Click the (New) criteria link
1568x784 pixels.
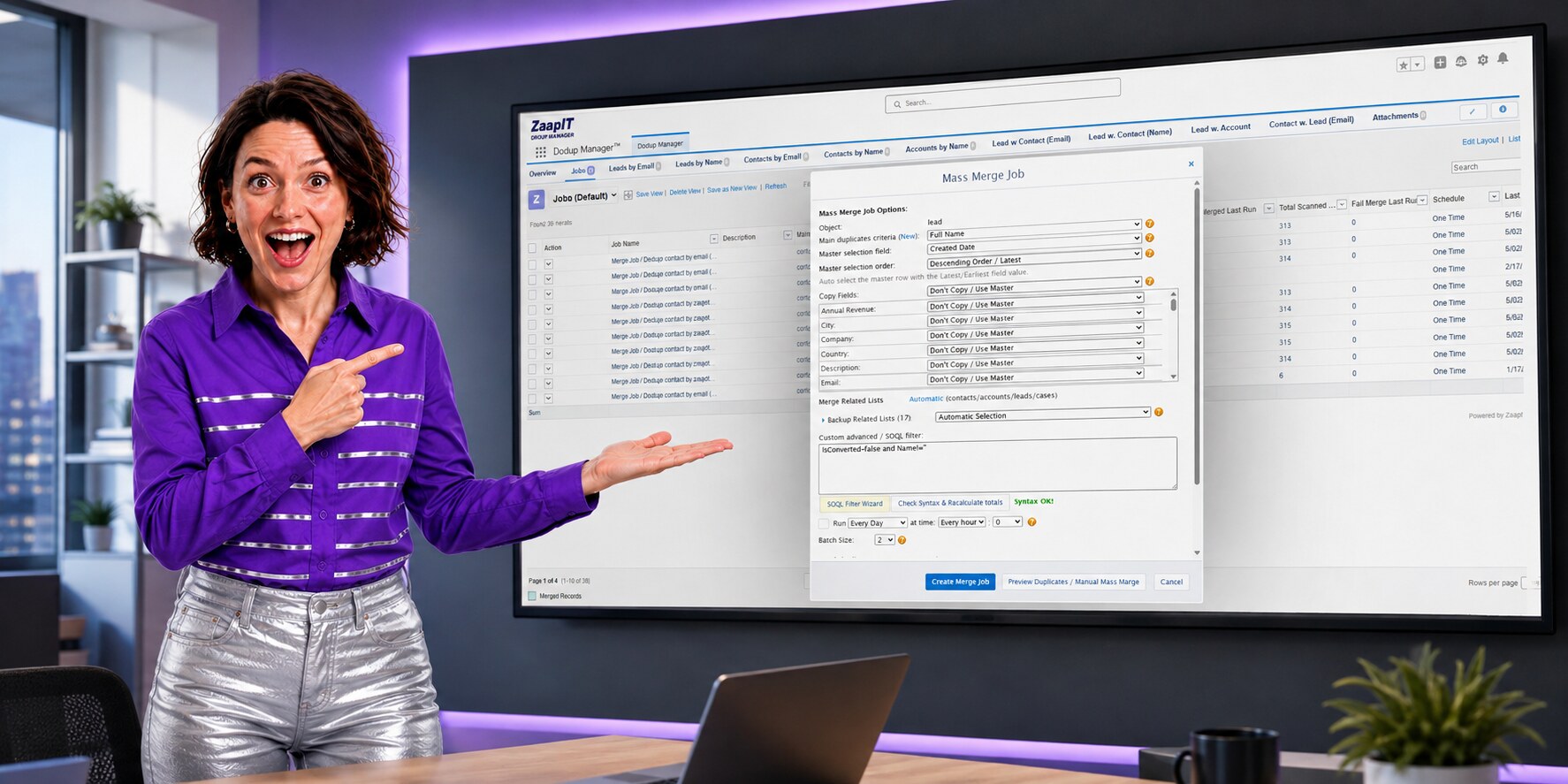(909, 237)
